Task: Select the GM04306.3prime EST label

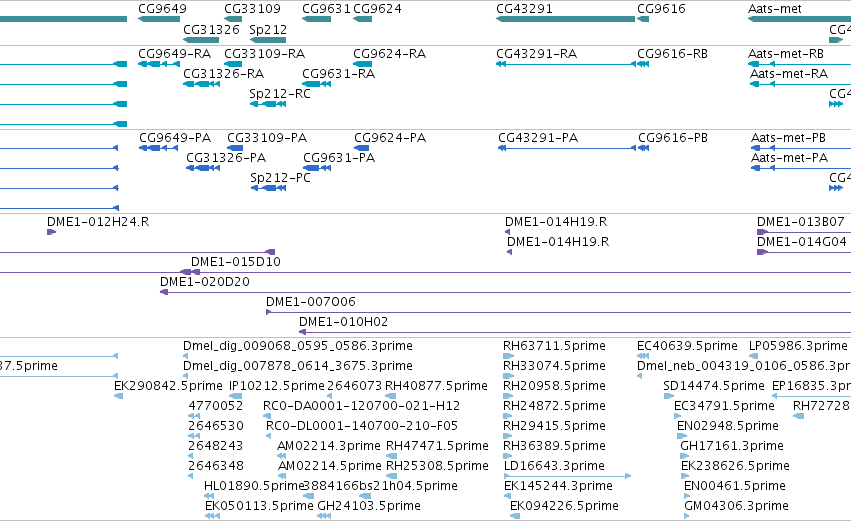Action: pos(736,506)
